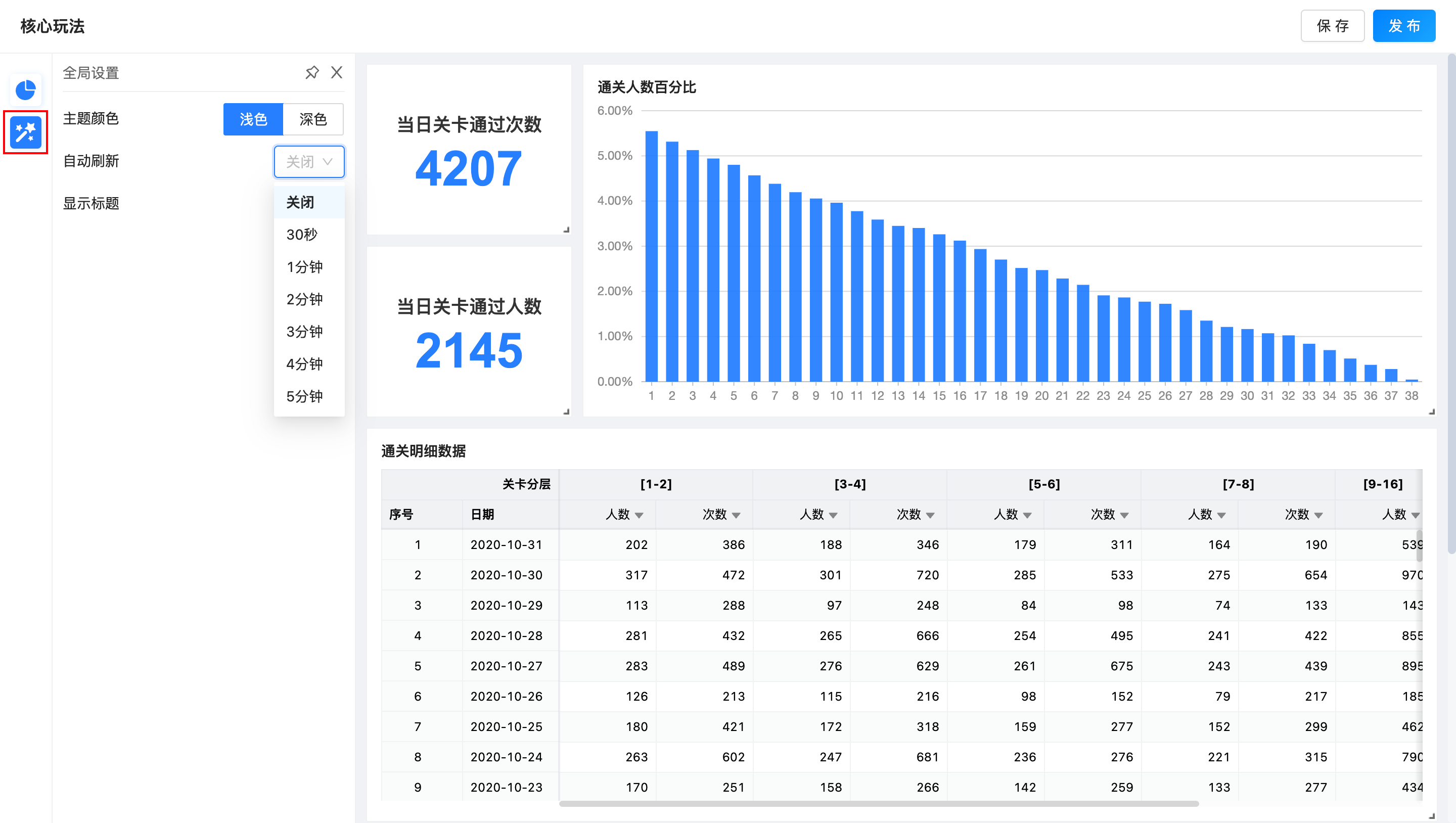Close the global settings panel
The image size is (1456, 823).
(337, 72)
